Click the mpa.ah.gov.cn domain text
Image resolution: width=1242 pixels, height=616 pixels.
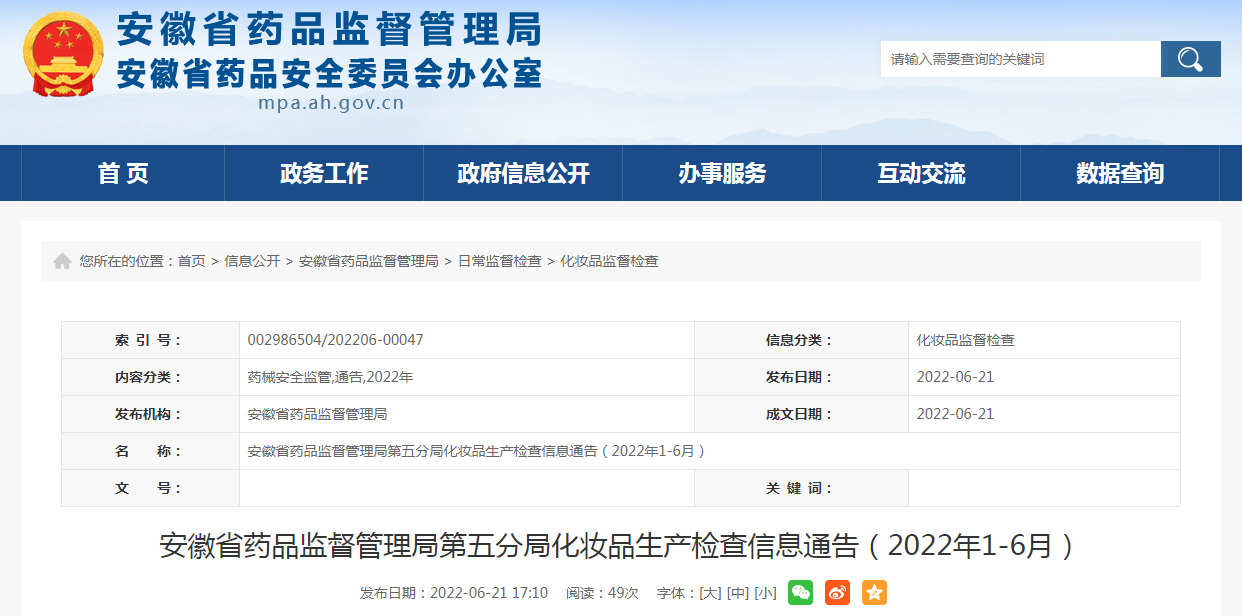tap(331, 102)
